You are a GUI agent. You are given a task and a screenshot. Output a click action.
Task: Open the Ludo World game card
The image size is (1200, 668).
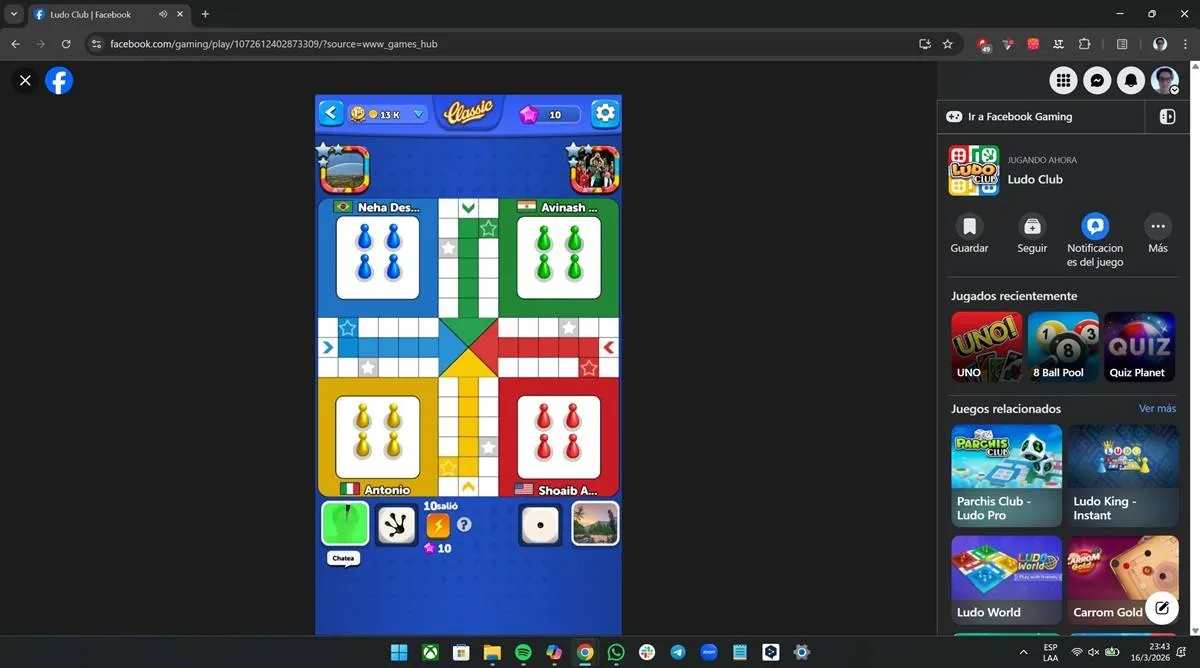coord(1006,581)
